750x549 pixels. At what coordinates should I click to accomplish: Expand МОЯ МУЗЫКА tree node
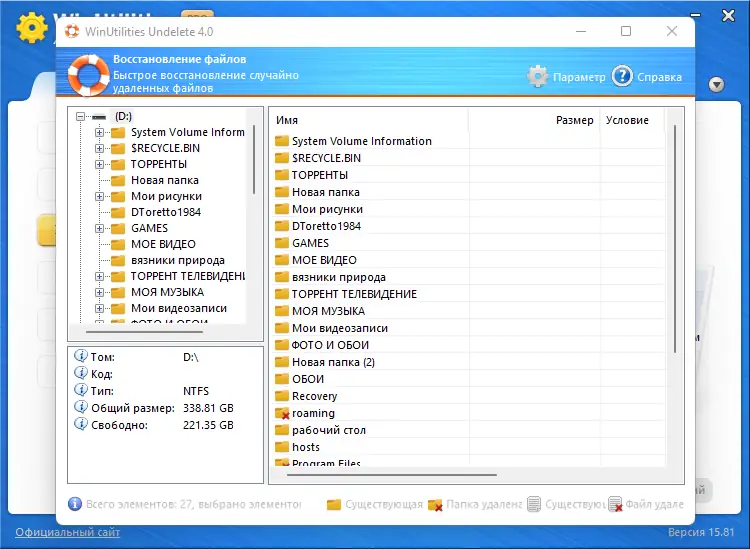99,293
